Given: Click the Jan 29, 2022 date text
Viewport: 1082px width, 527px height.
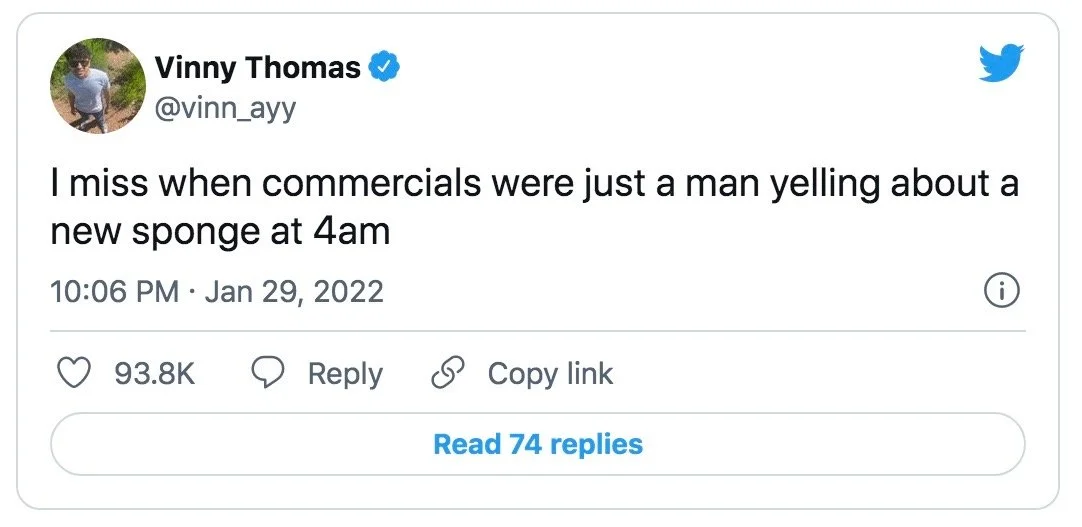Looking at the screenshot, I should (x=294, y=292).
